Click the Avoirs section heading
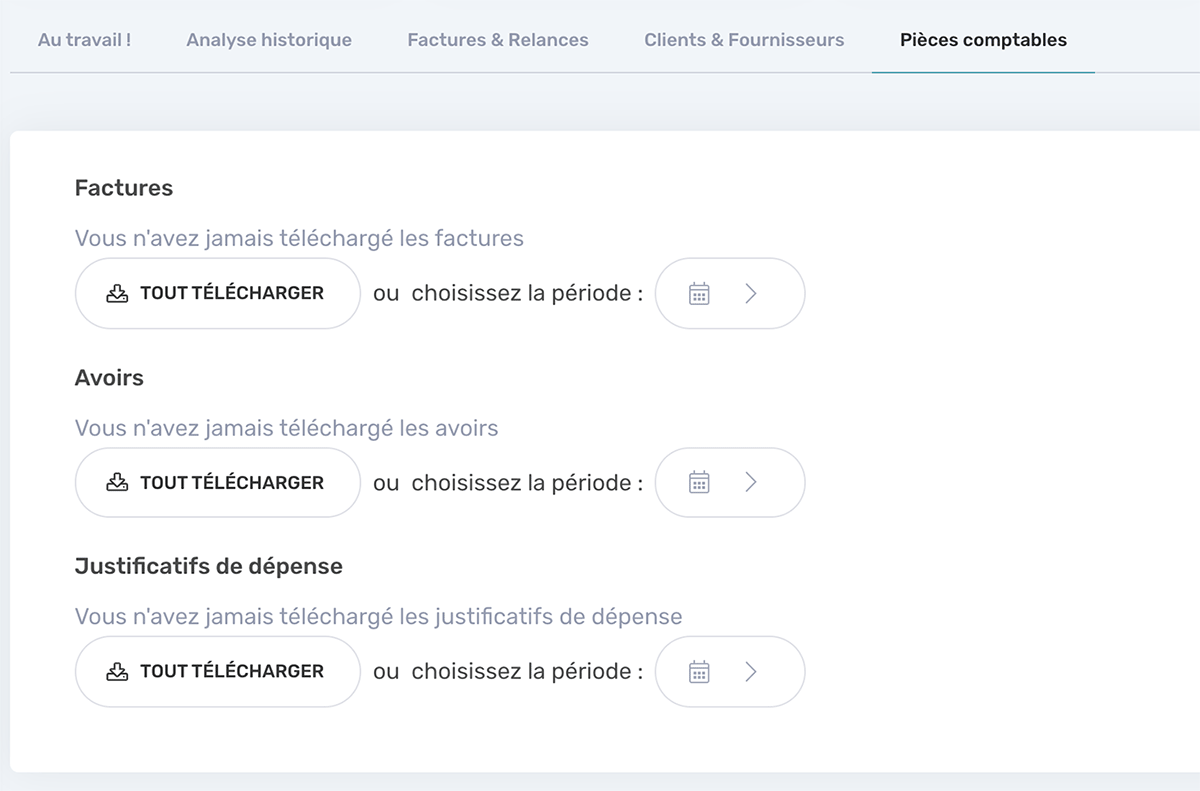Viewport: 1200px width, 791px height. 109,378
